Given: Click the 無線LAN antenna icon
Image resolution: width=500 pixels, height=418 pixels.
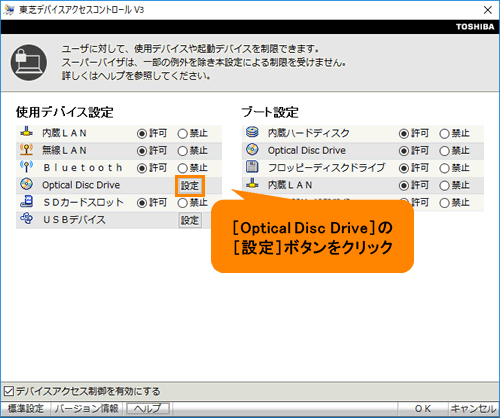Looking at the screenshot, I should pos(26,150).
